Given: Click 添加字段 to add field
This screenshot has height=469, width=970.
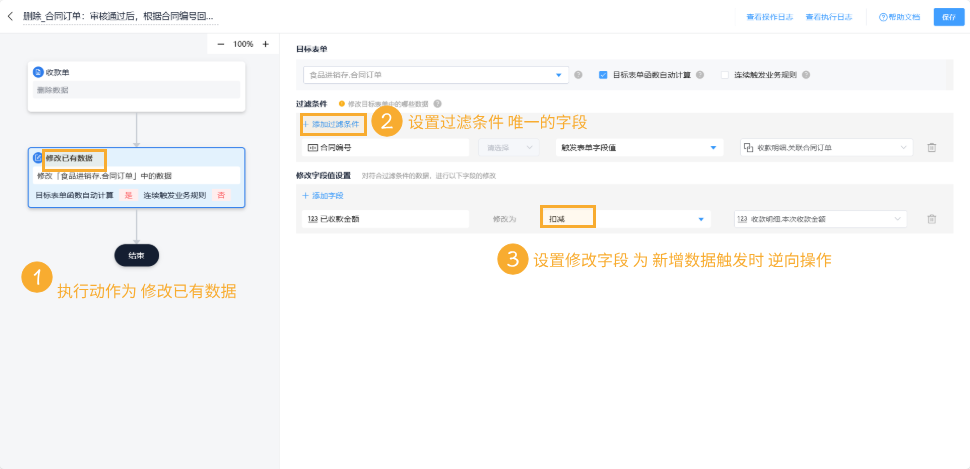Looking at the screenshot, I should click(x=323, y=196).
